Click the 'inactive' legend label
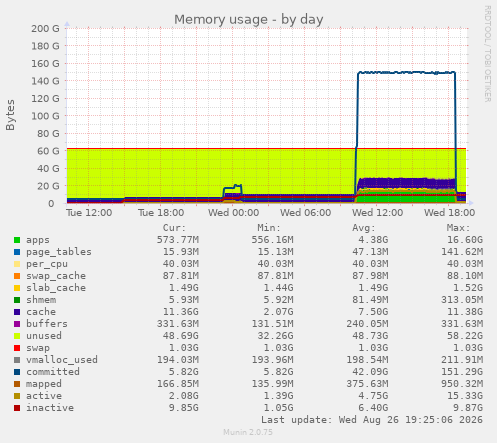497x443 pixels. pos(50,408)
